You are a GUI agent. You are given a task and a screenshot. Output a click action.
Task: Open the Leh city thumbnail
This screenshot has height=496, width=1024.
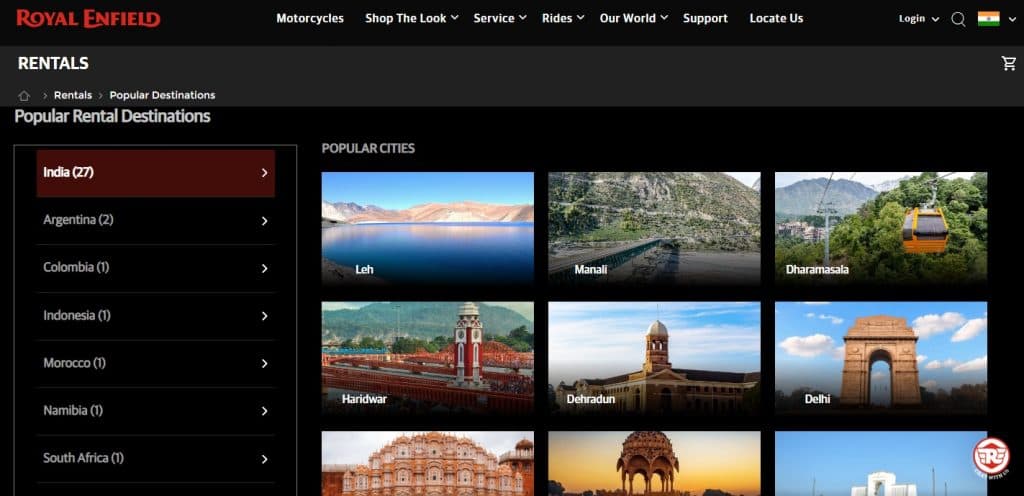point(427,228)
